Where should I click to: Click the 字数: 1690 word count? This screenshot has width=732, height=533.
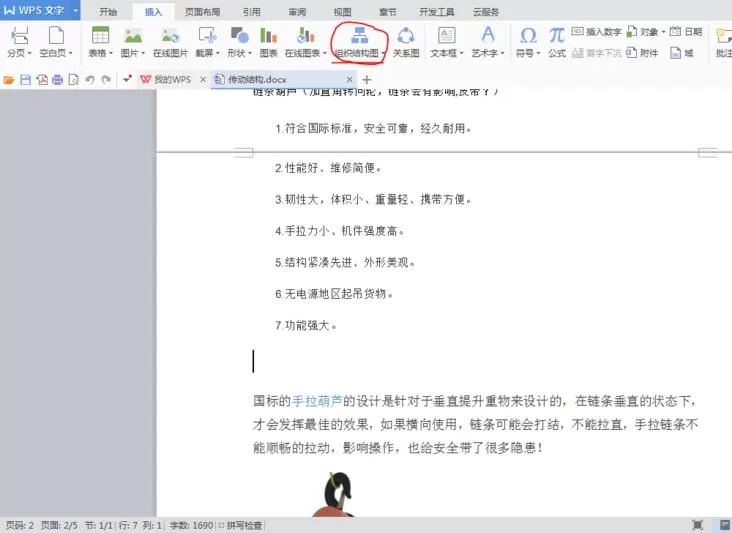pos(191,526)
